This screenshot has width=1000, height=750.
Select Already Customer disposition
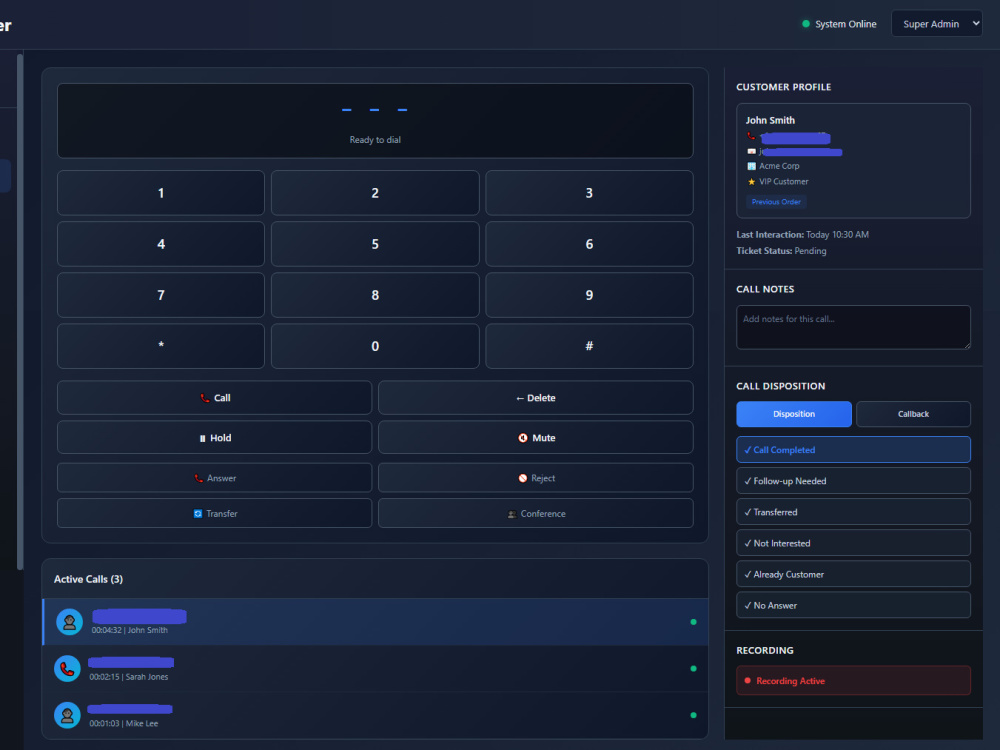[x=853, y=575]
